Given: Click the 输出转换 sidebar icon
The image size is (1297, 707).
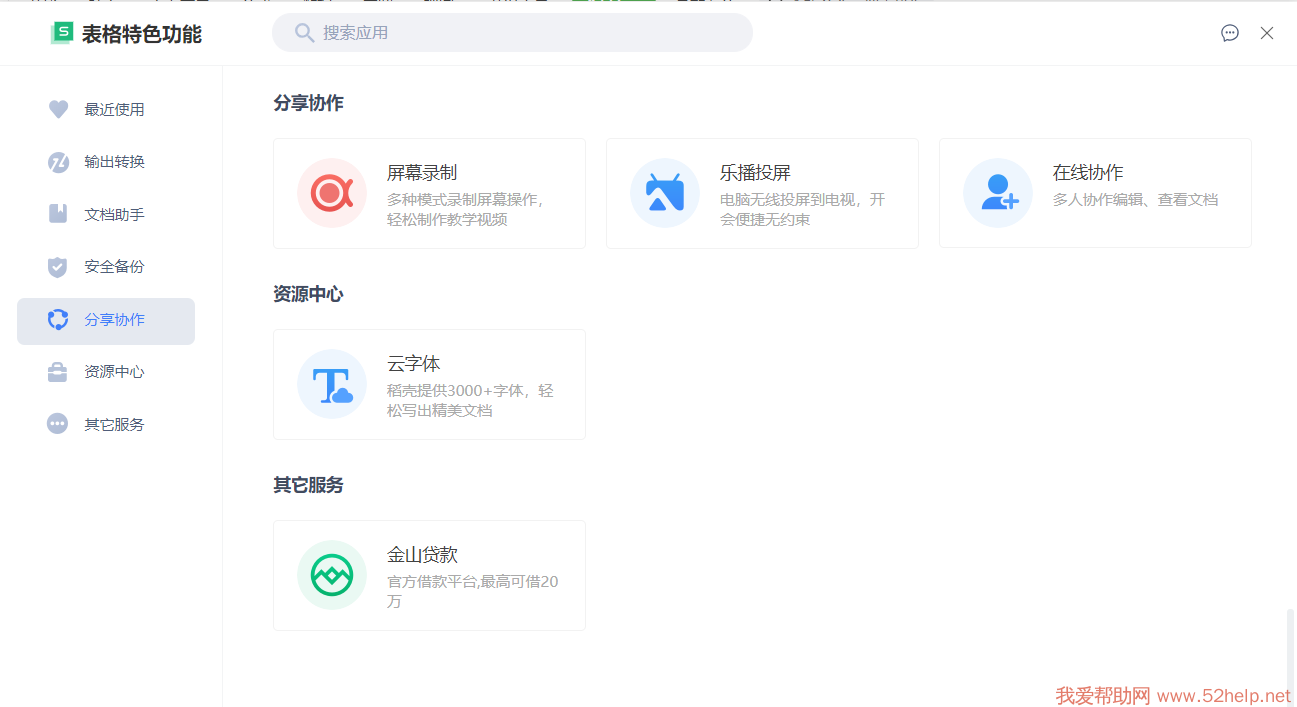Looking at the screenshot, I should click(58, 162).
